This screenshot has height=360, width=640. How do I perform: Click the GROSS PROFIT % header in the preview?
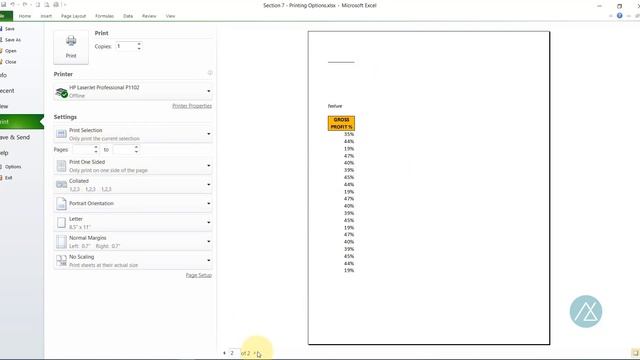click(341, 123)
